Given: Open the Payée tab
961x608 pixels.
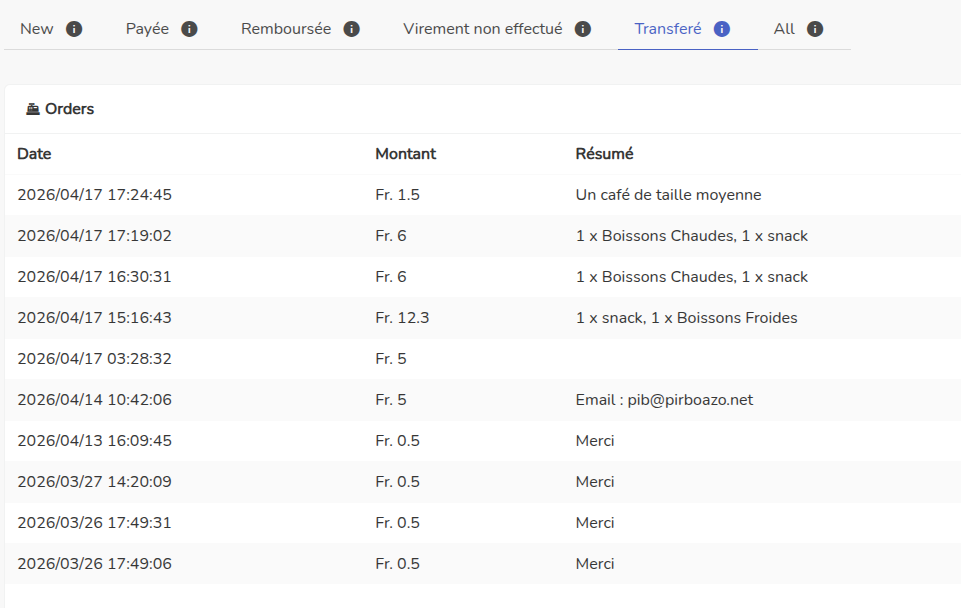Looking at the screenshot, I should (x=147, y=29).
